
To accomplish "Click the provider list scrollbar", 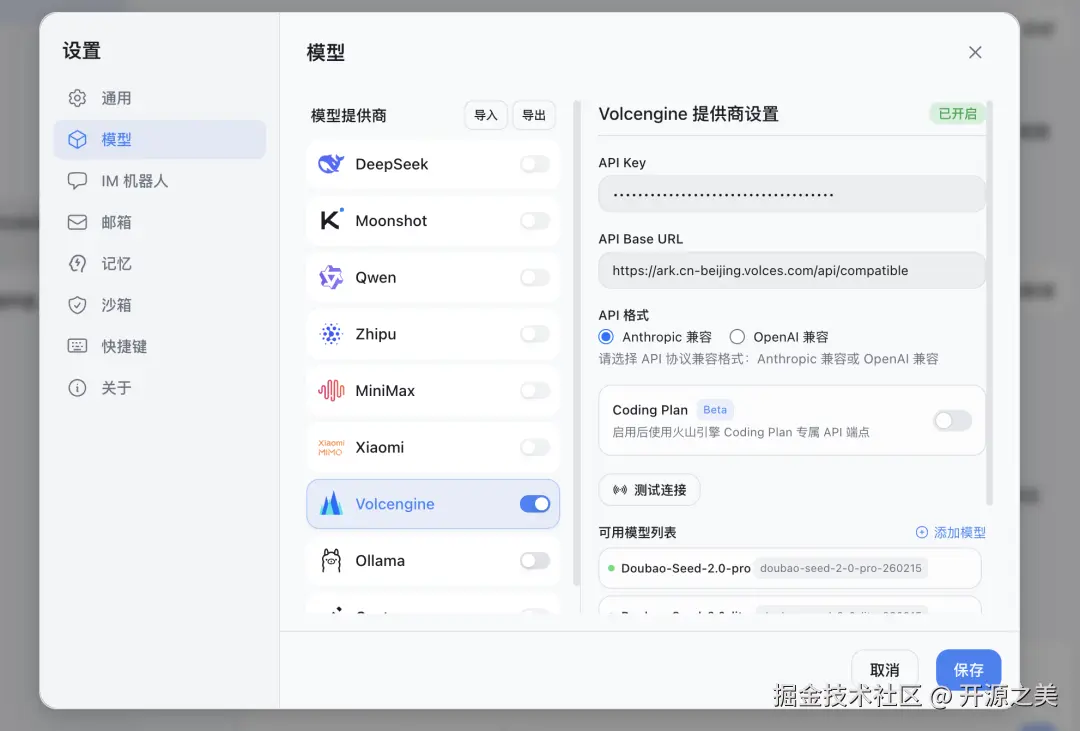I will pos(577,343).
